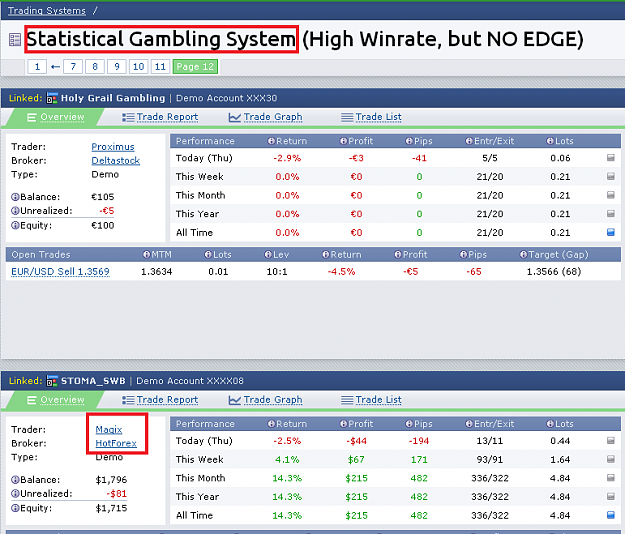Click MTM info icon in Open Trades header
625x534 pixels.
click(x=147, y=255)
